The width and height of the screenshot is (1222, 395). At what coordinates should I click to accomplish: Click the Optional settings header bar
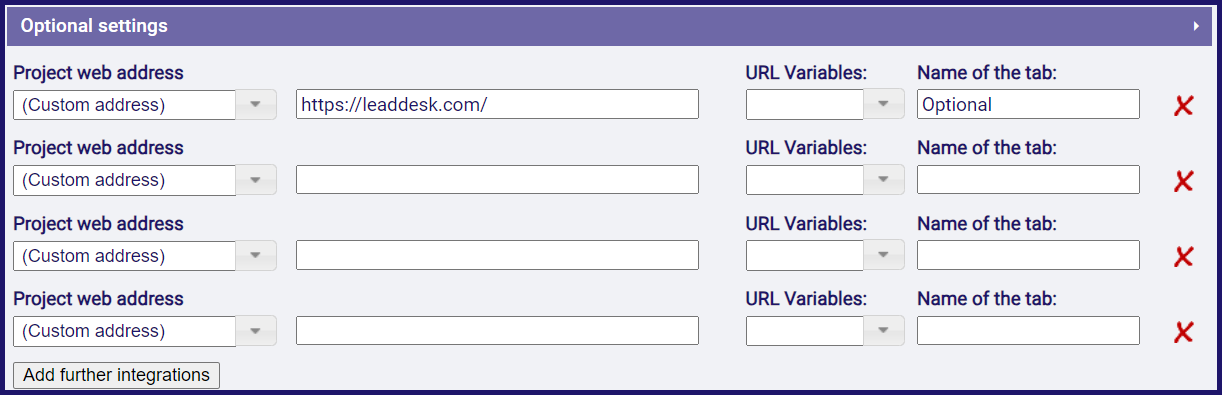(611, 27)
